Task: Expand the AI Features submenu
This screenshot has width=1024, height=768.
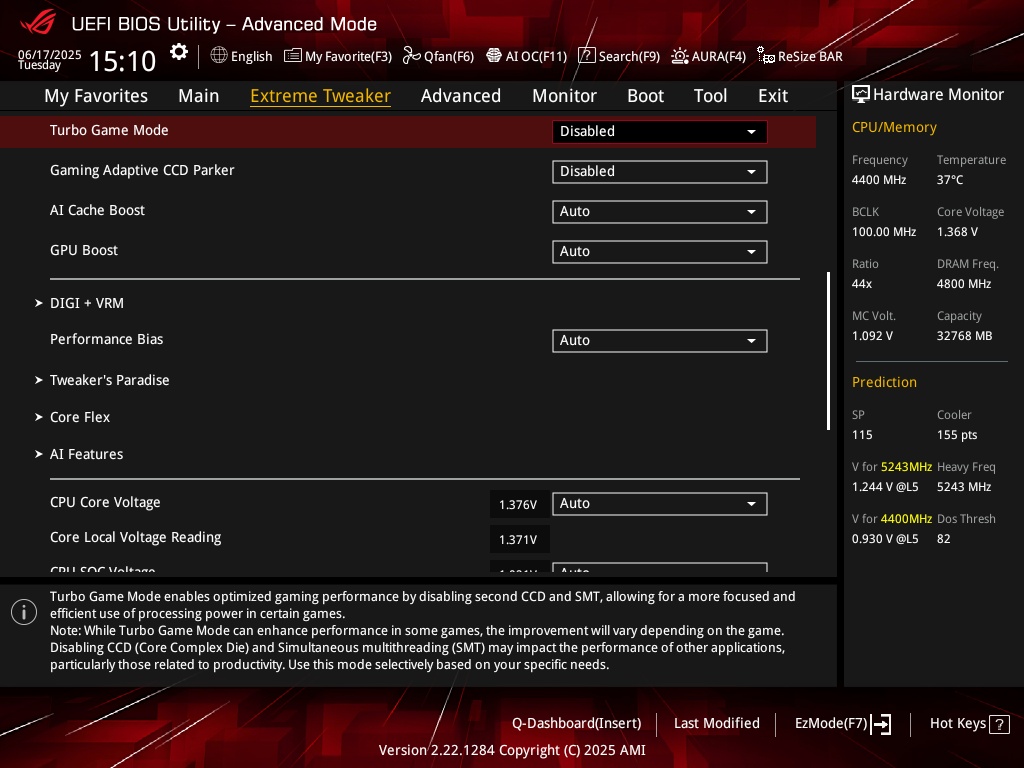Action: pyautogui.click(x=79, y=455)
